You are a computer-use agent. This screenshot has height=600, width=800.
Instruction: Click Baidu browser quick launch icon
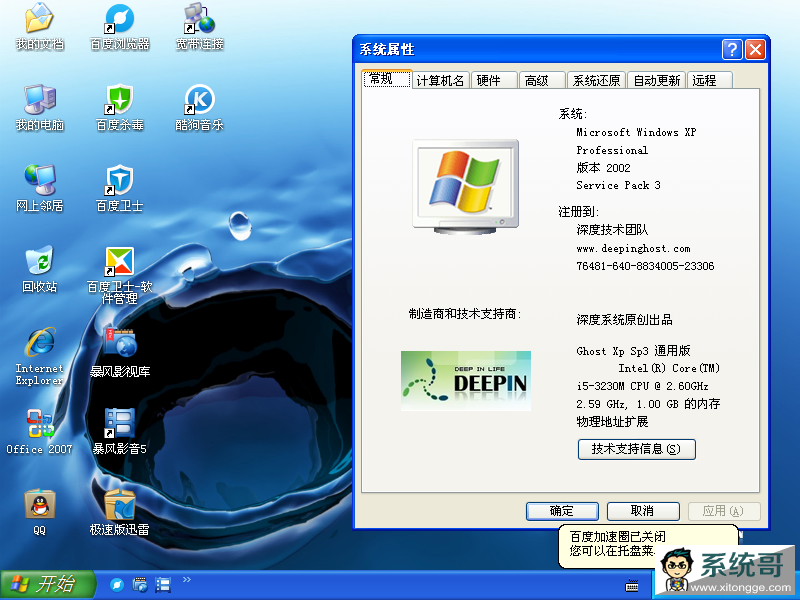117,585
